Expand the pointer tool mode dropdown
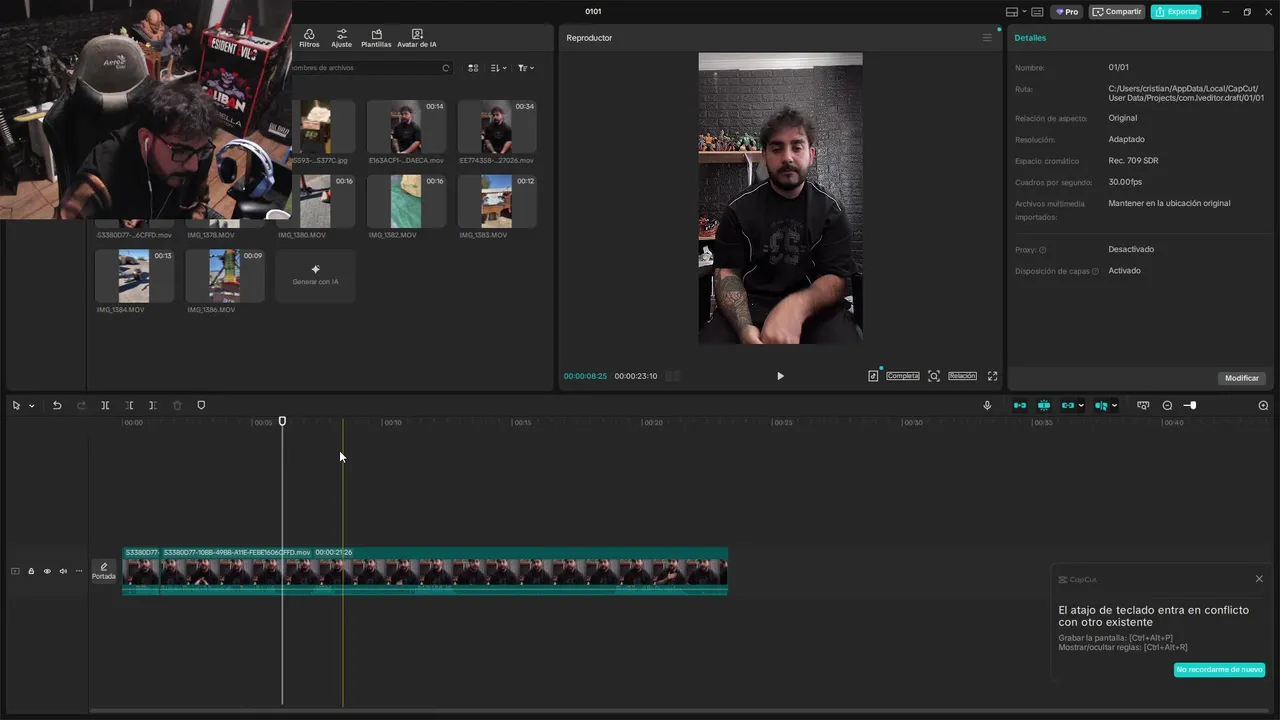 point(31,406)
